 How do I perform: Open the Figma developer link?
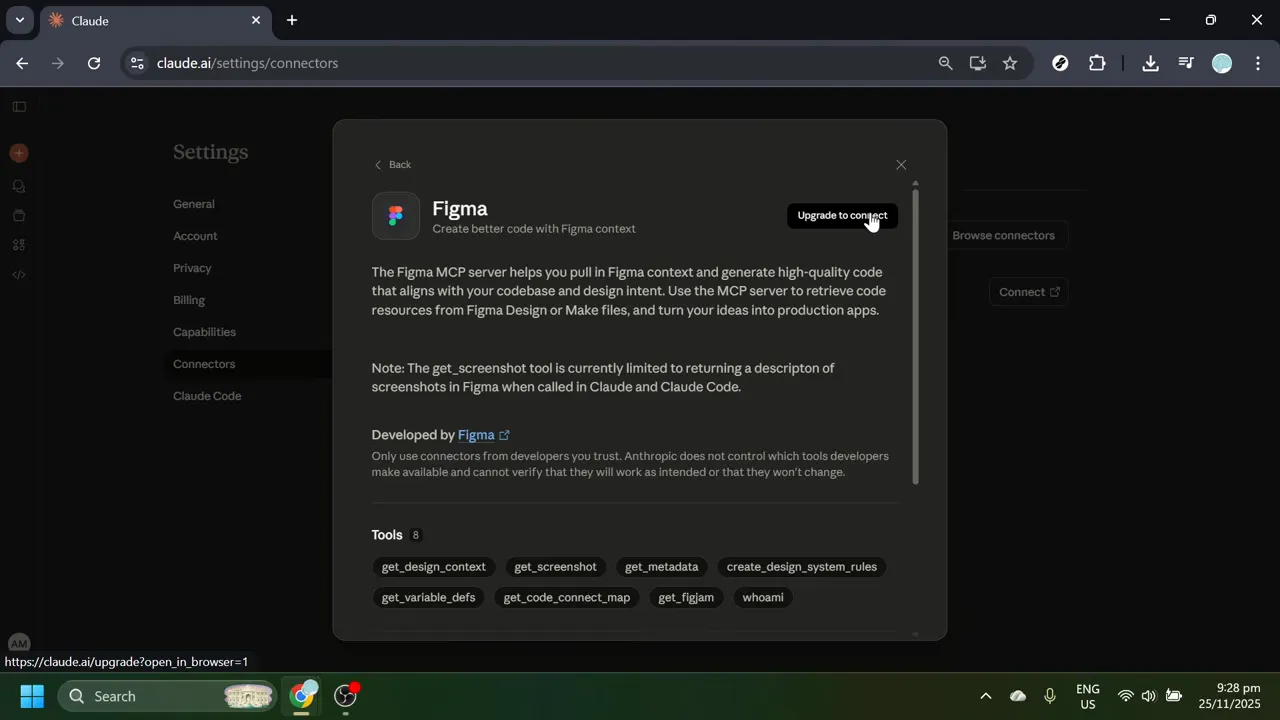(484, 435)
